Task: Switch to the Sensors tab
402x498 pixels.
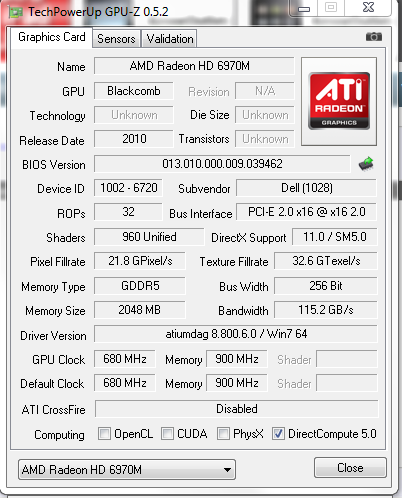Action: [116, 39]
